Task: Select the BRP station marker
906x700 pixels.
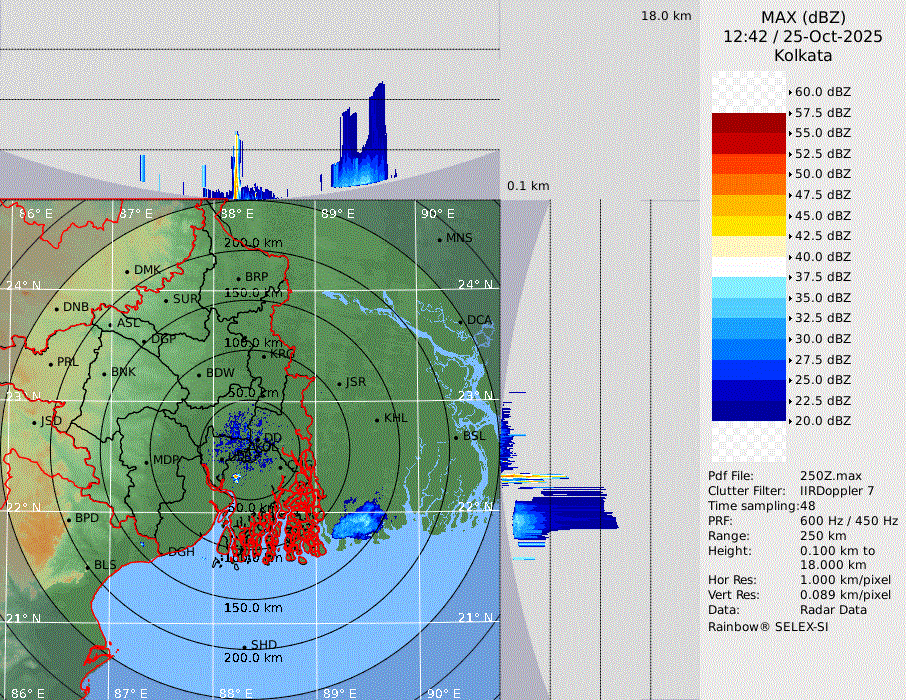Action: [238, 278]
